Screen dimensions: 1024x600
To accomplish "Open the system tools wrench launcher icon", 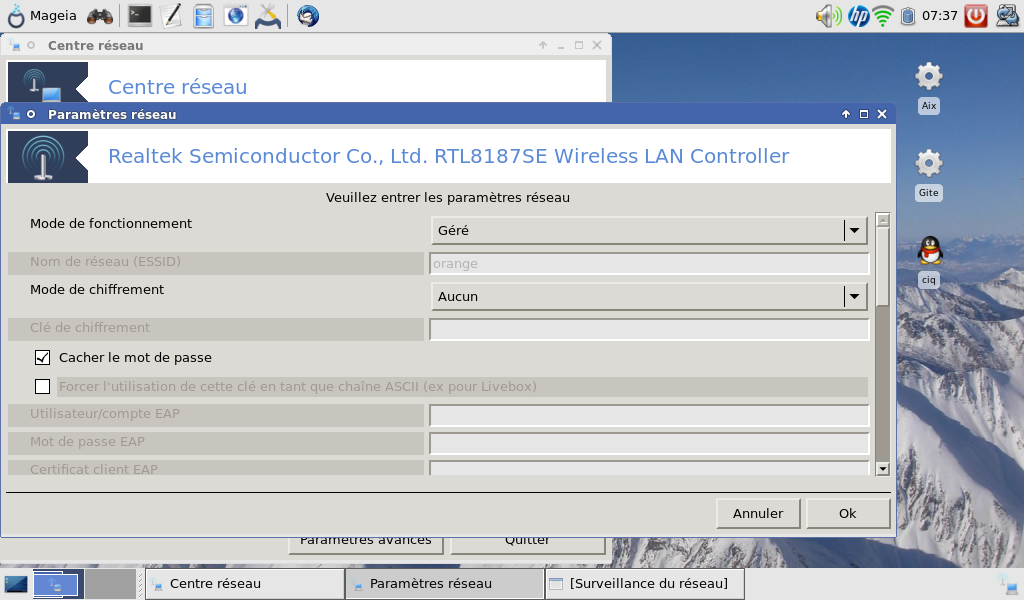I will coord(268,16).
